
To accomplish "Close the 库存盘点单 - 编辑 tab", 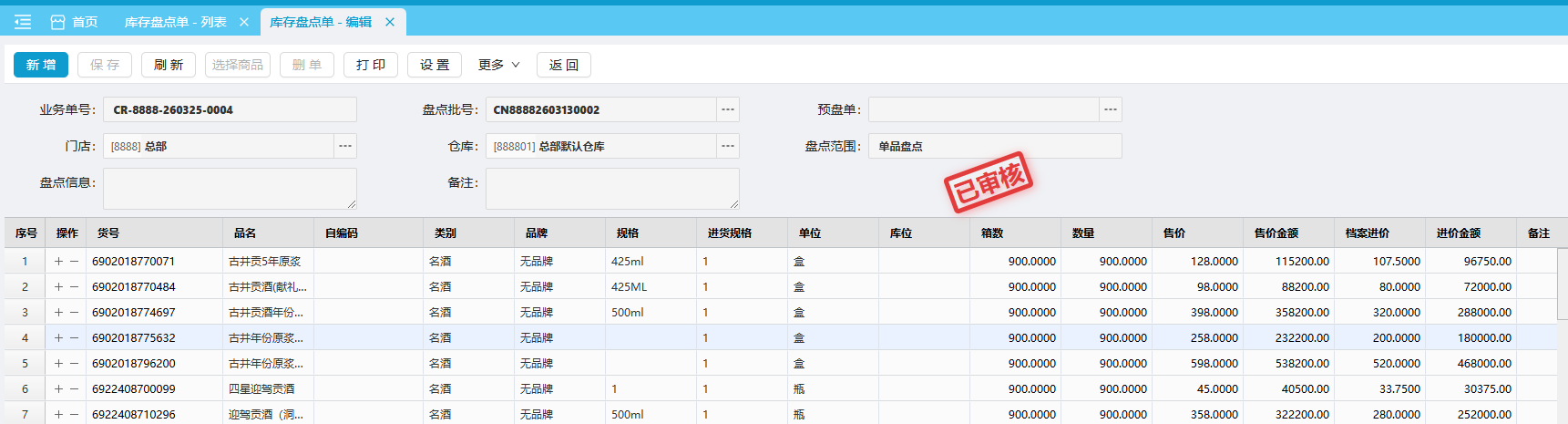I will click(390, 22).
